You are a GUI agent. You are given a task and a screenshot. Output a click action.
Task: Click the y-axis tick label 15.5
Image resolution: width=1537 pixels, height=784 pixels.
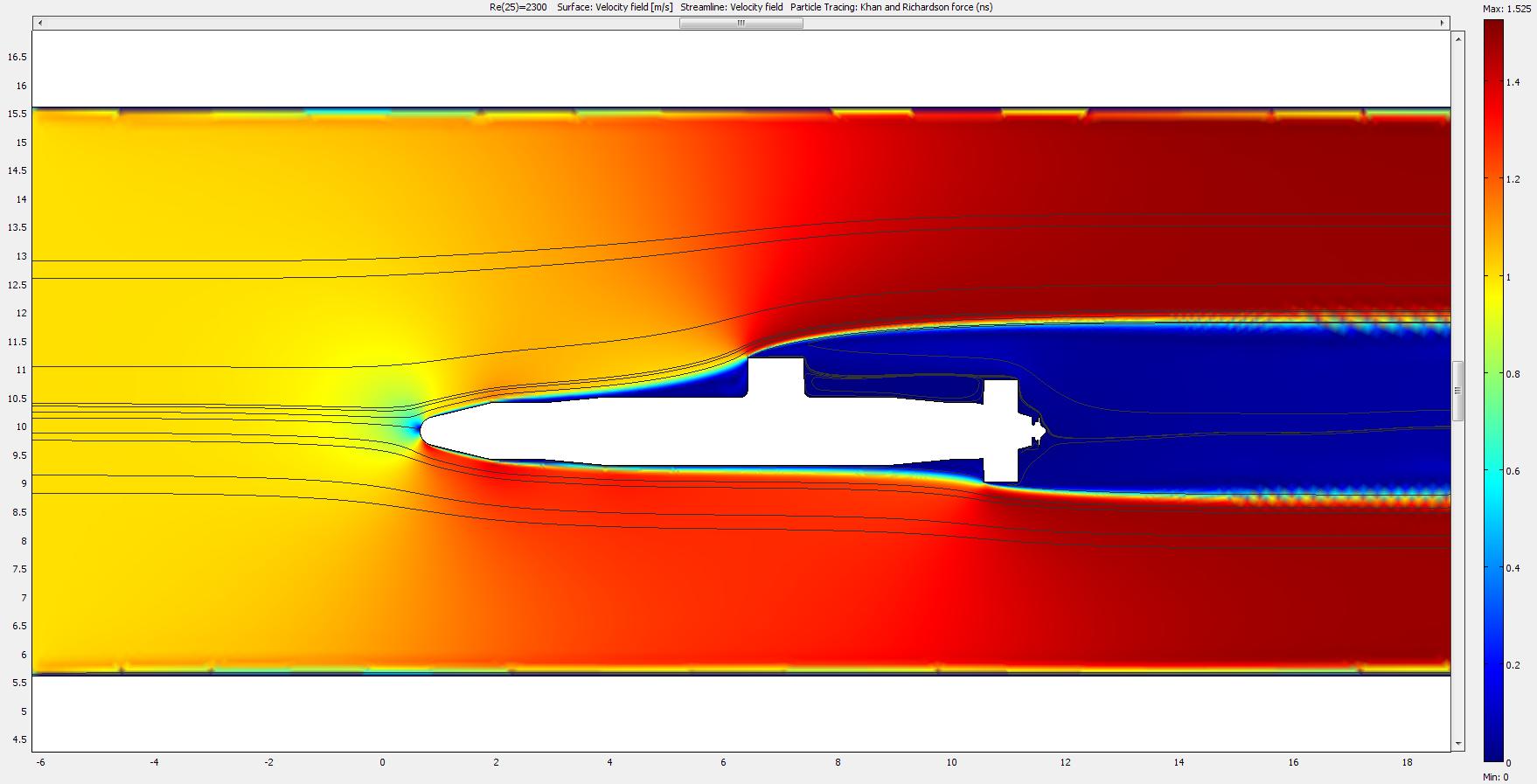click(x=17, y=114)
